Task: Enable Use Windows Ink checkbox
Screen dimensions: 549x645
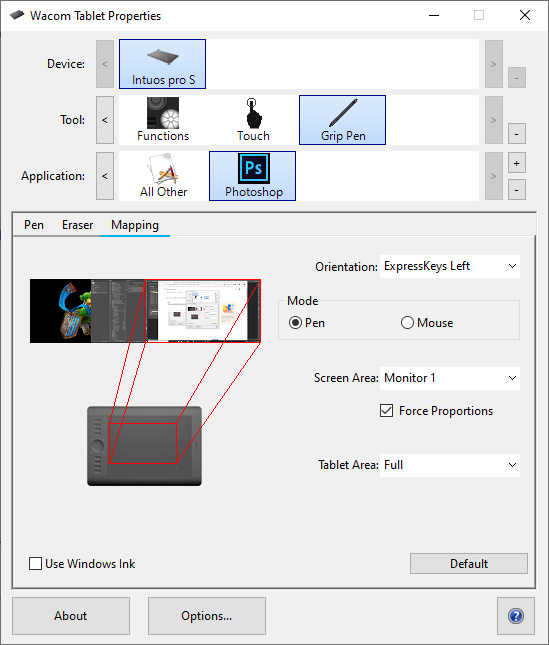Action: click(35, 564)
